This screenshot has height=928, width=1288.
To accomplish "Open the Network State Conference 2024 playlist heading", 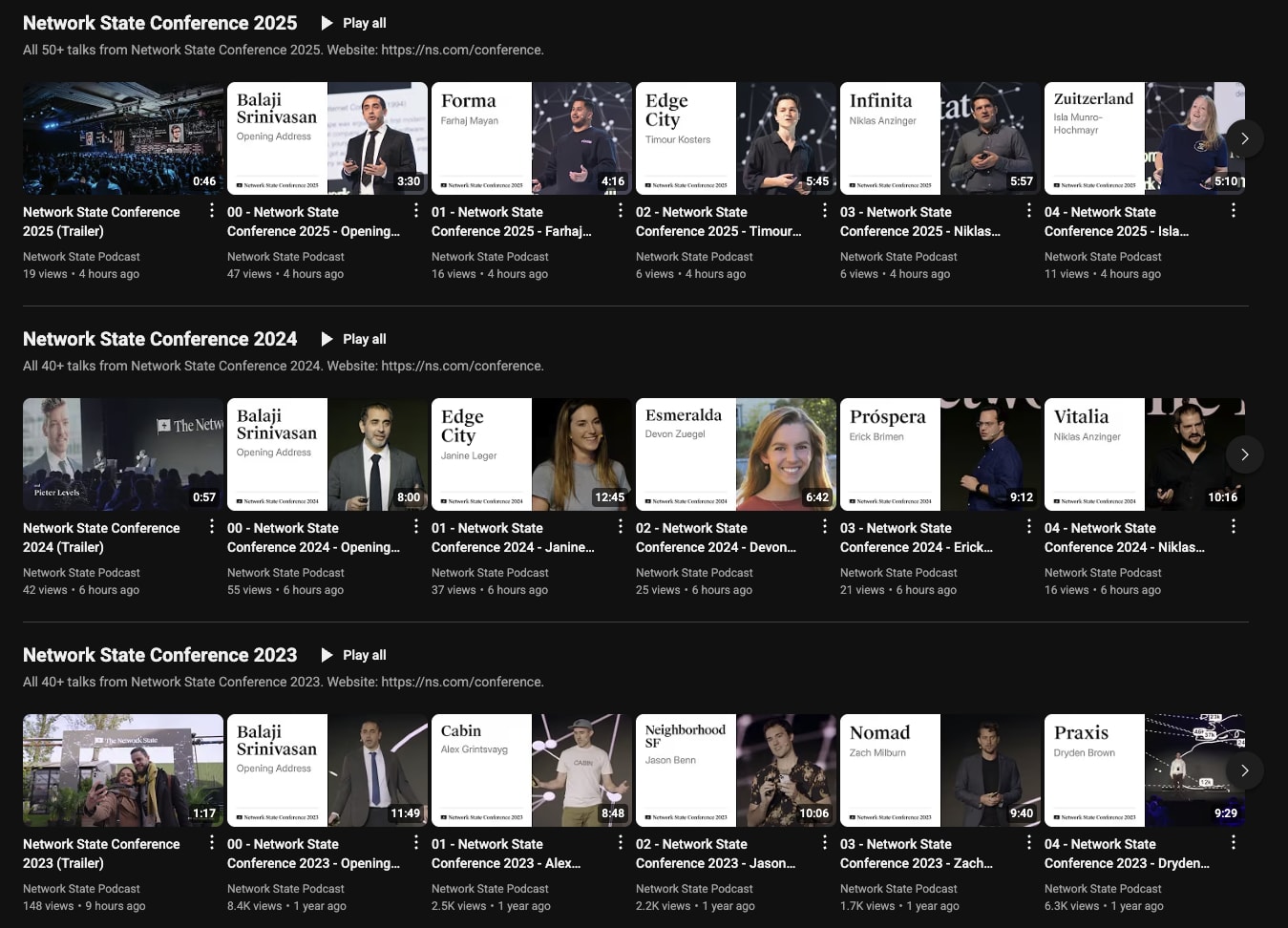I will pyautogui.click(x=159, y=339).
